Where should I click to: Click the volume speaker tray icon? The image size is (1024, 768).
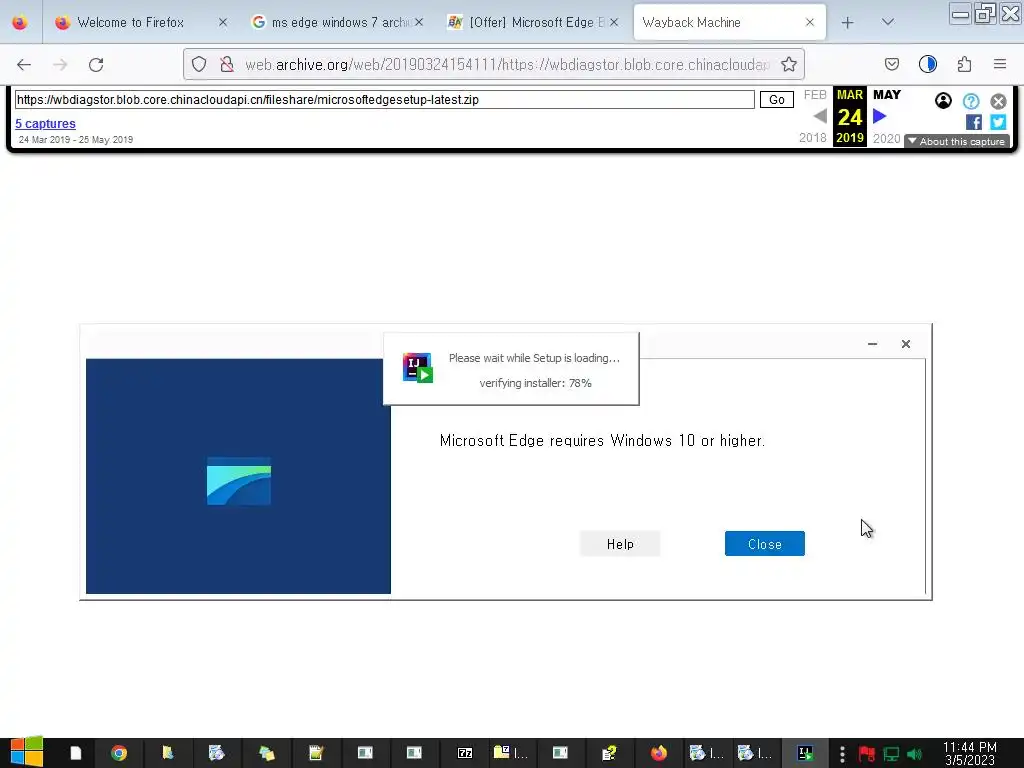(x=914, y=754)
